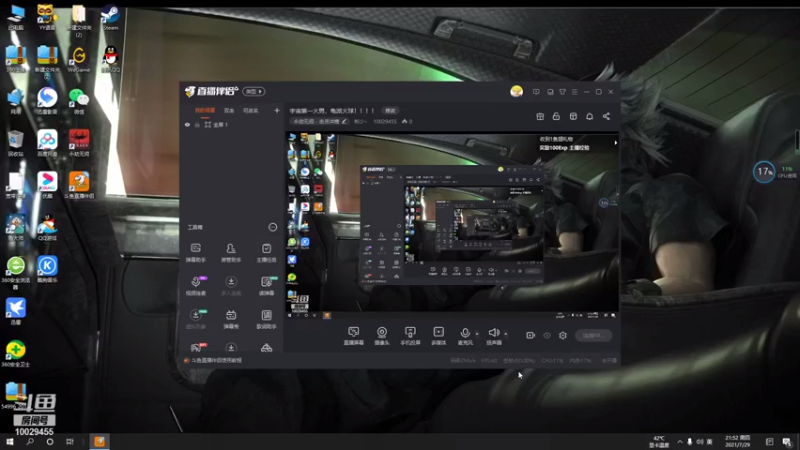Open the 斗鱼直播伴侣 desktop shortcut
Viewport: 800px width, 450px height.
[79, 185]
